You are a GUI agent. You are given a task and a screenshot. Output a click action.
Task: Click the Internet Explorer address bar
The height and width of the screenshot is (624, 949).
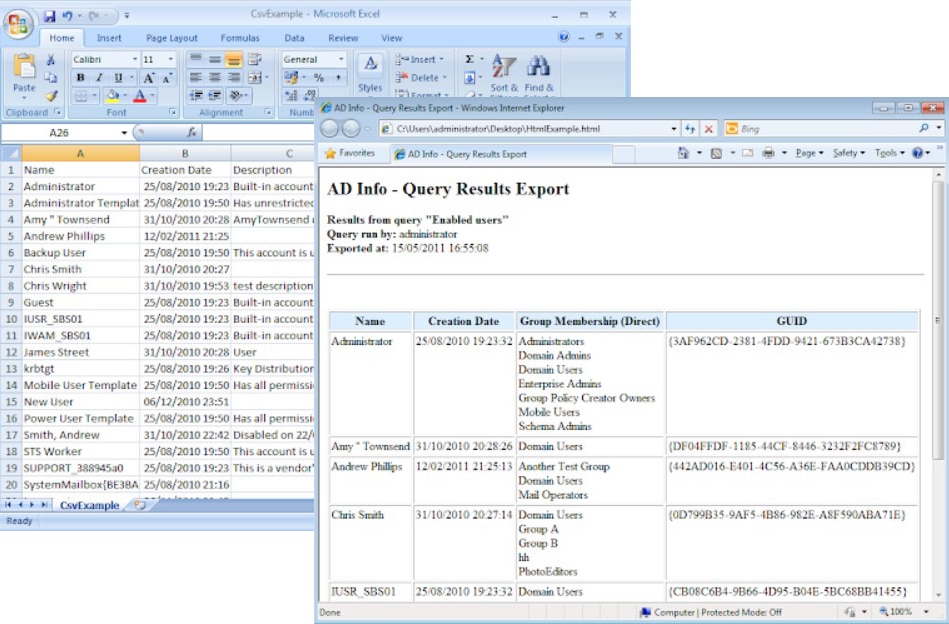point(528,129)
